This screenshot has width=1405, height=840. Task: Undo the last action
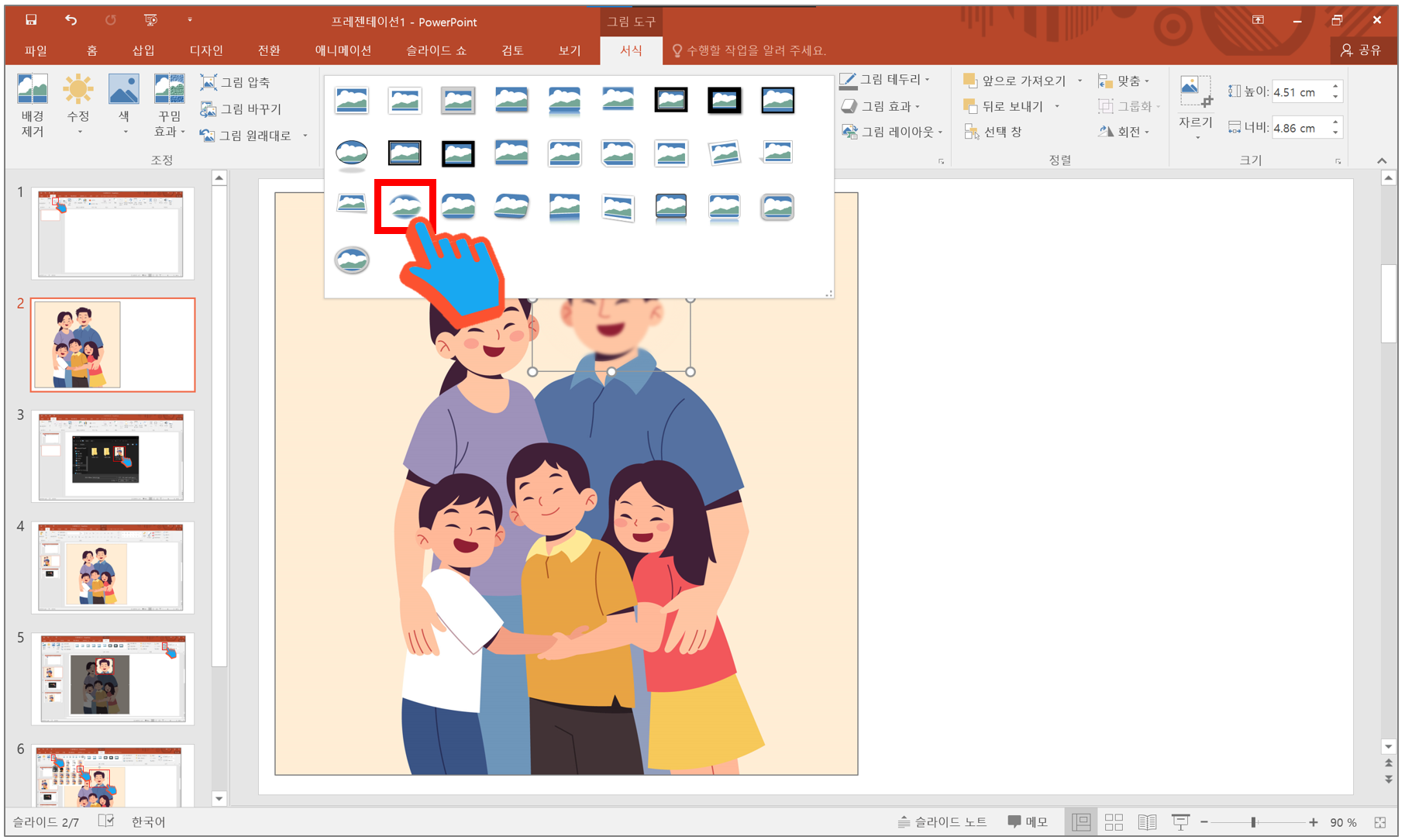[71, 20]
